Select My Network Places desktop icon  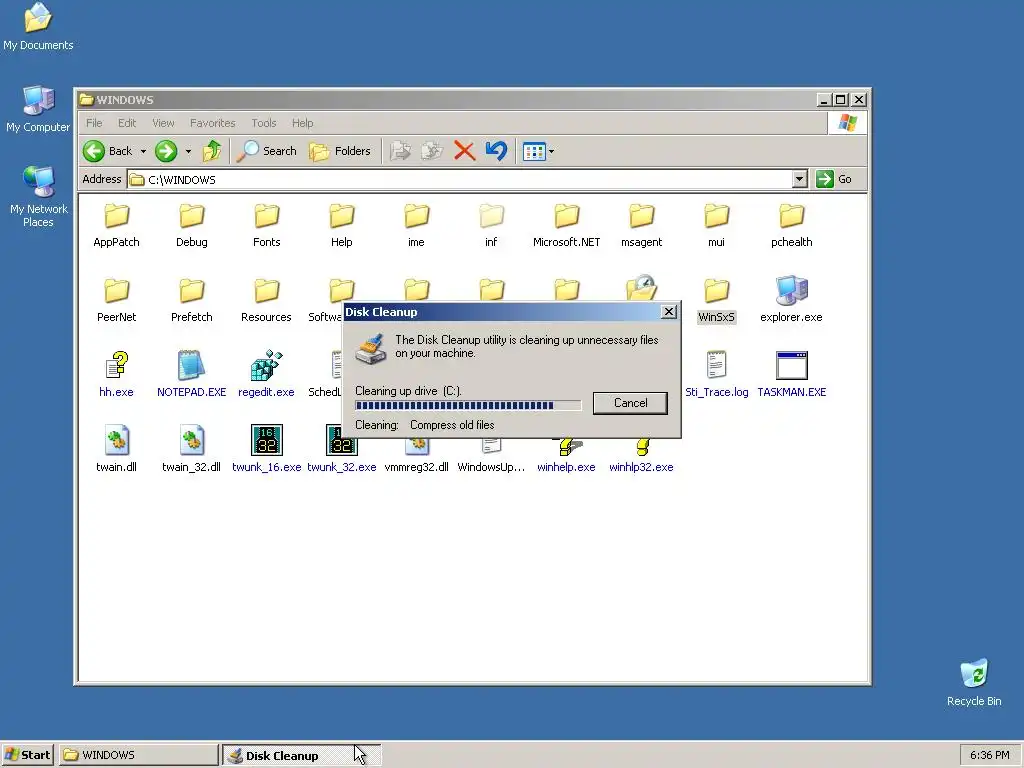pyautogui.click(x=39, y=197)
